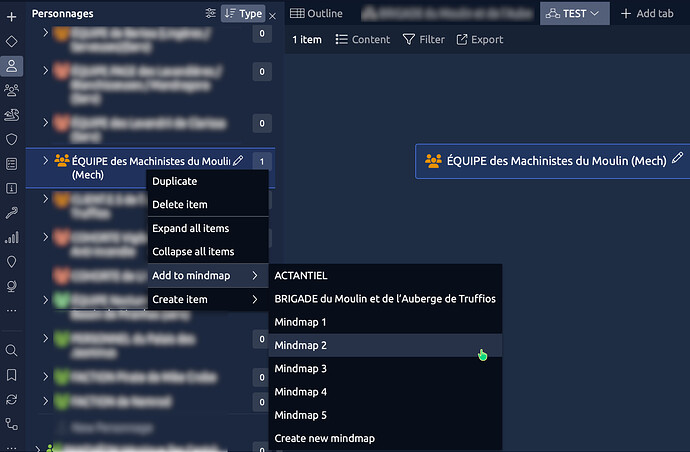Click the count badge 1 on Machinistes row

[262, 161]
